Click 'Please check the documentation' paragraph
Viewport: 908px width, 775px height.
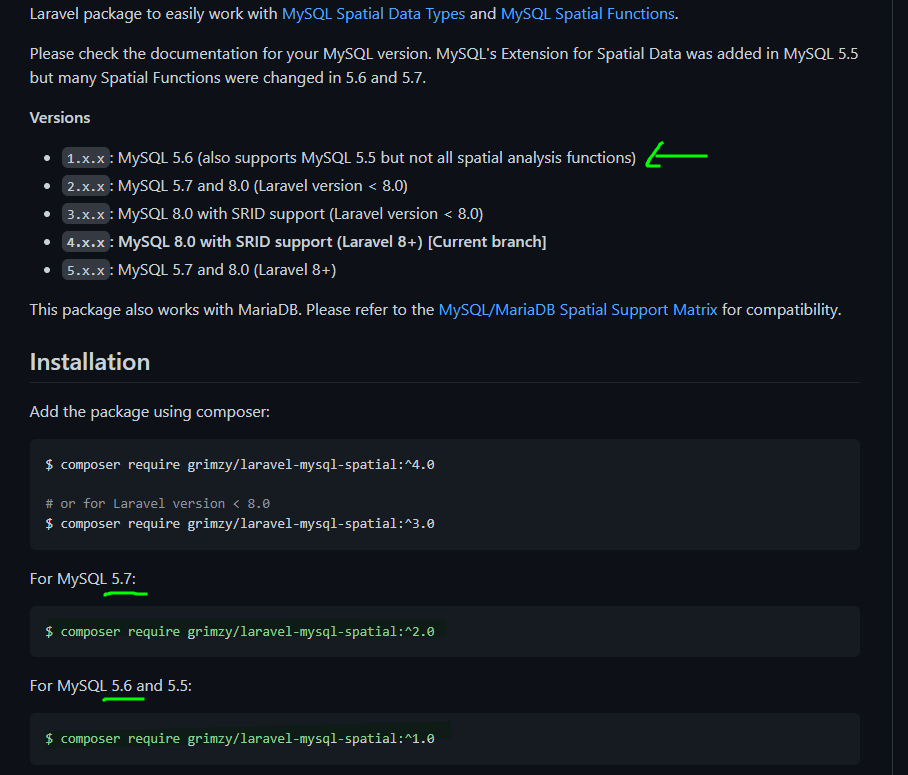click(x=444, y=65)
